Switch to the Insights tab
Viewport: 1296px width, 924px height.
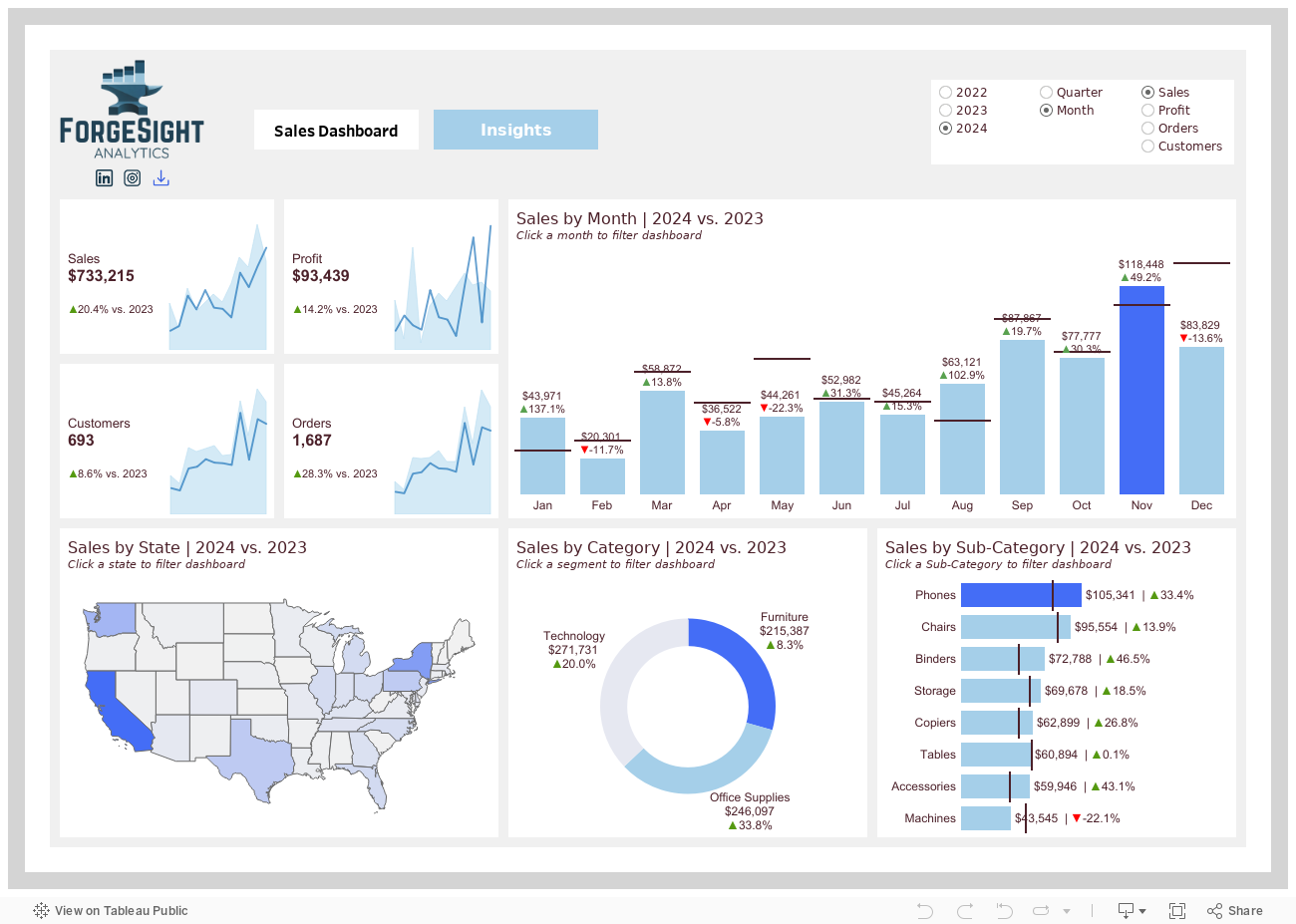pyautogui.click(x=515, y=130)
